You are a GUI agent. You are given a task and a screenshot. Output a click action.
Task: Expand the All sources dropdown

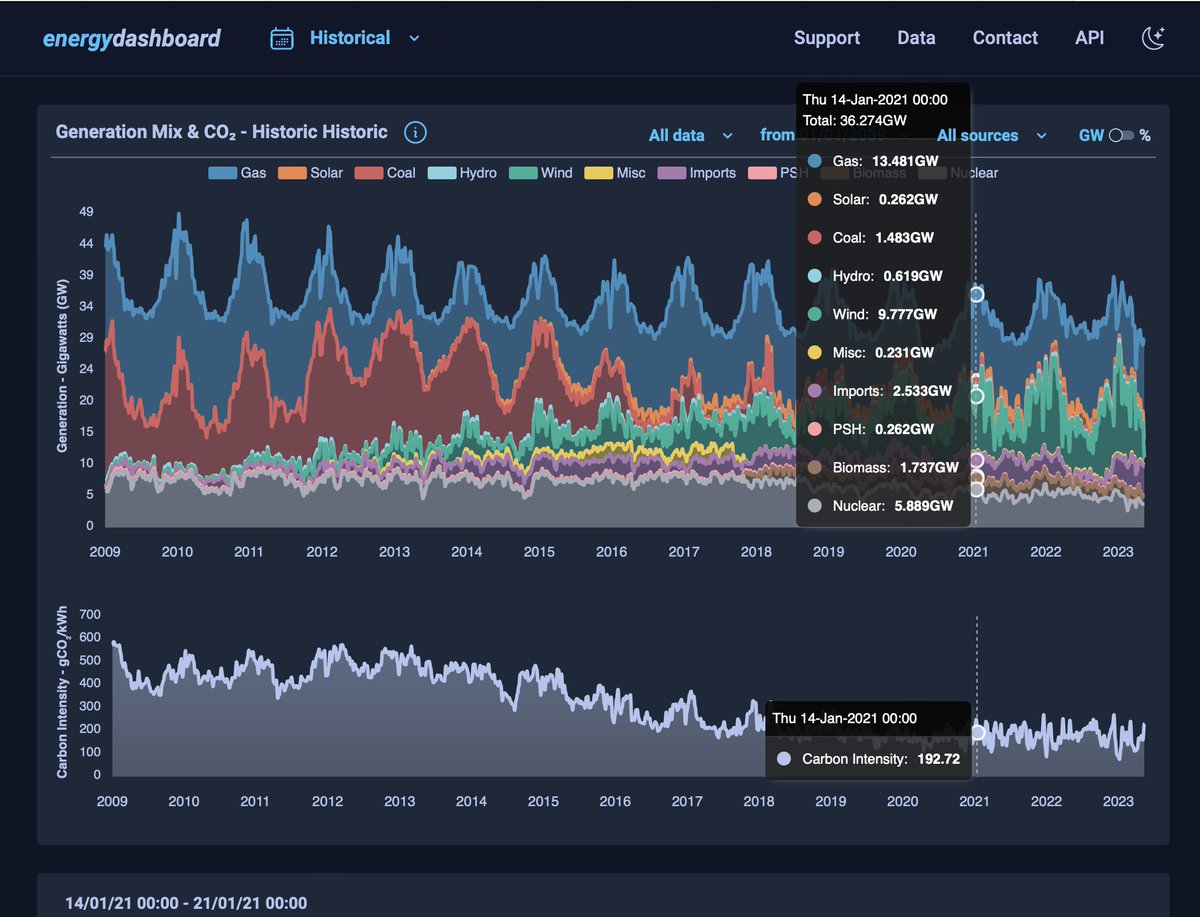coord(992,135)
